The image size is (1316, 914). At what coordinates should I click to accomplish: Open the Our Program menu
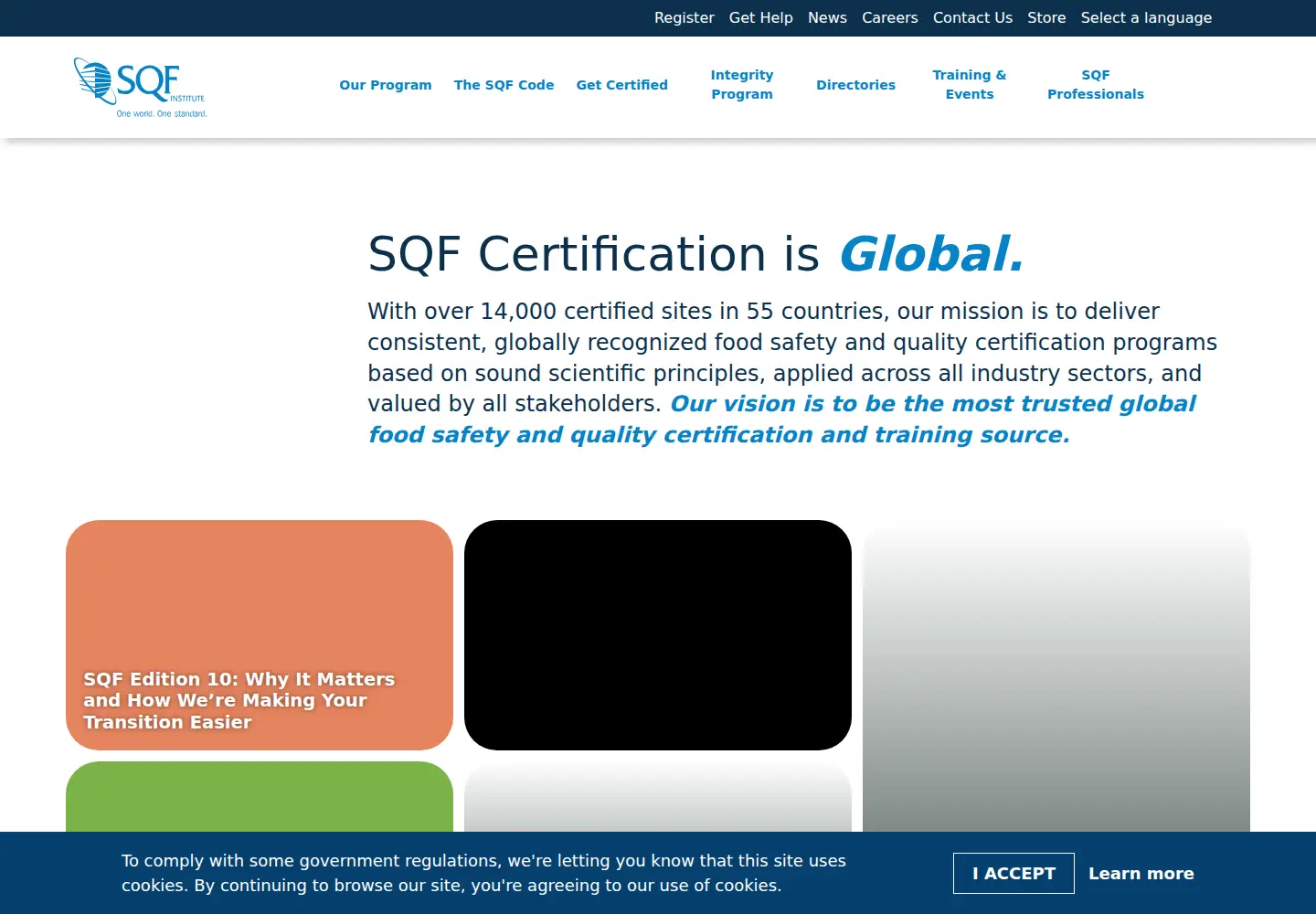click(x=386, y=85)
